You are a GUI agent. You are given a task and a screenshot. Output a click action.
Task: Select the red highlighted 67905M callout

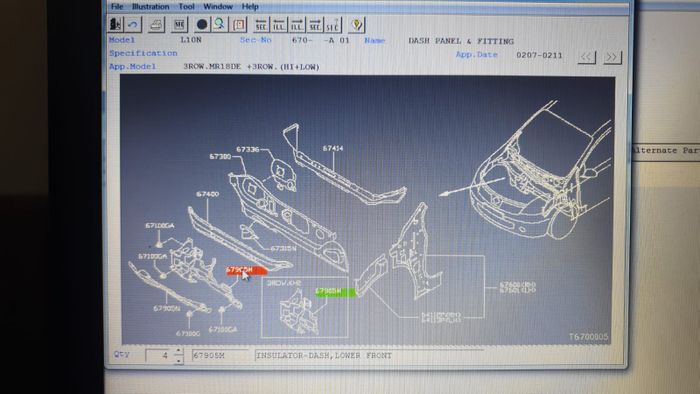coord(247,270)
